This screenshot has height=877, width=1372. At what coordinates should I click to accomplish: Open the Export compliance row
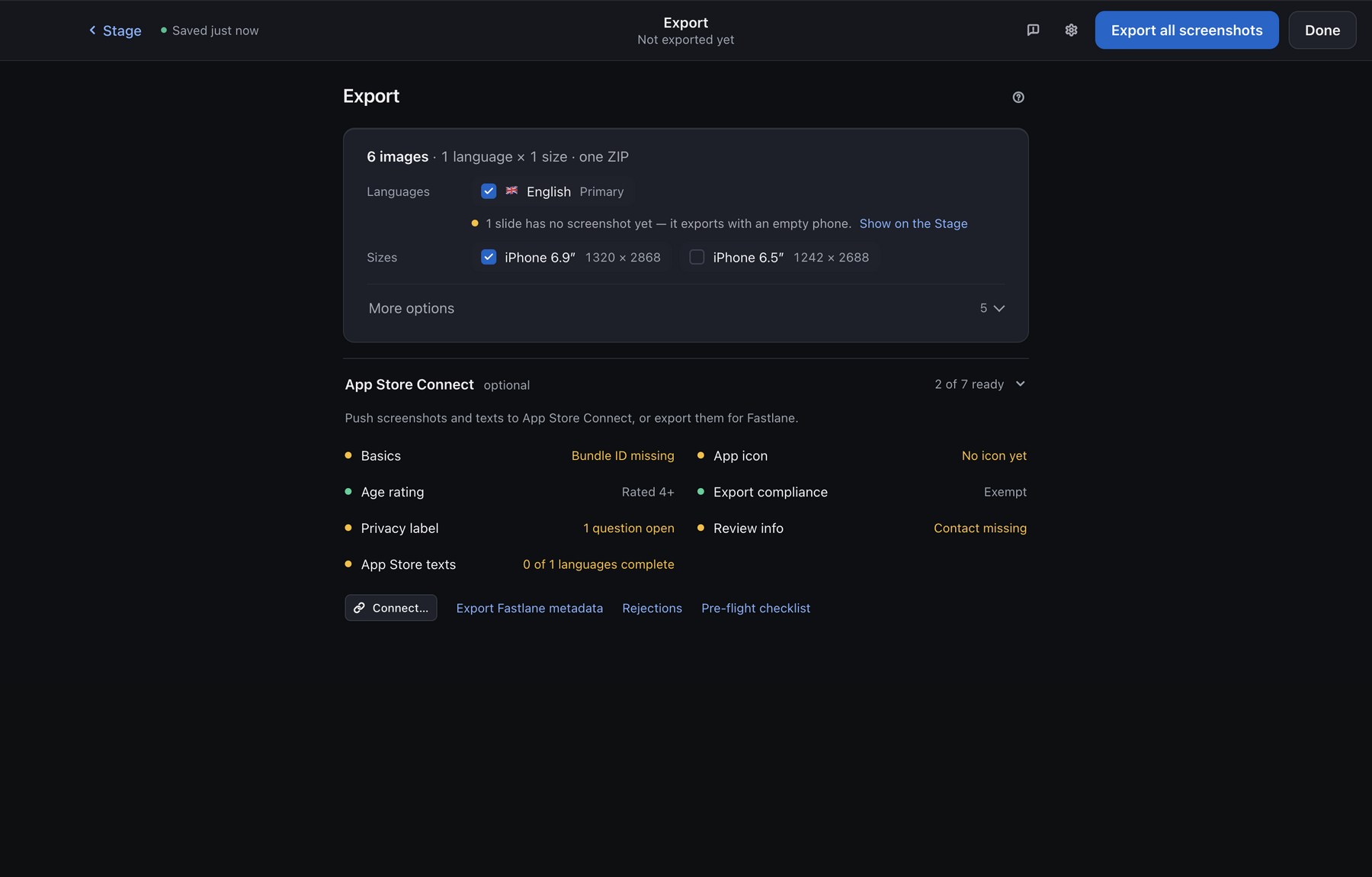862,492
